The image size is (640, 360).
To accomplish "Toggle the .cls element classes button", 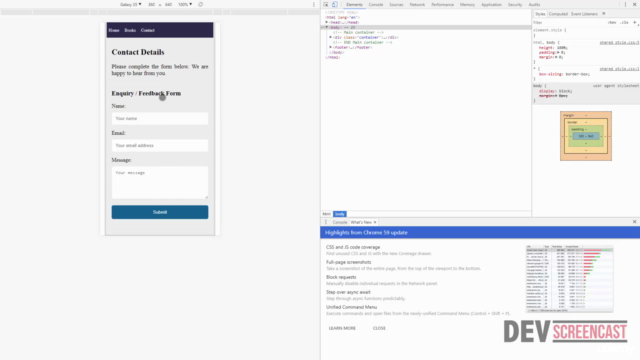I will 624,22.
